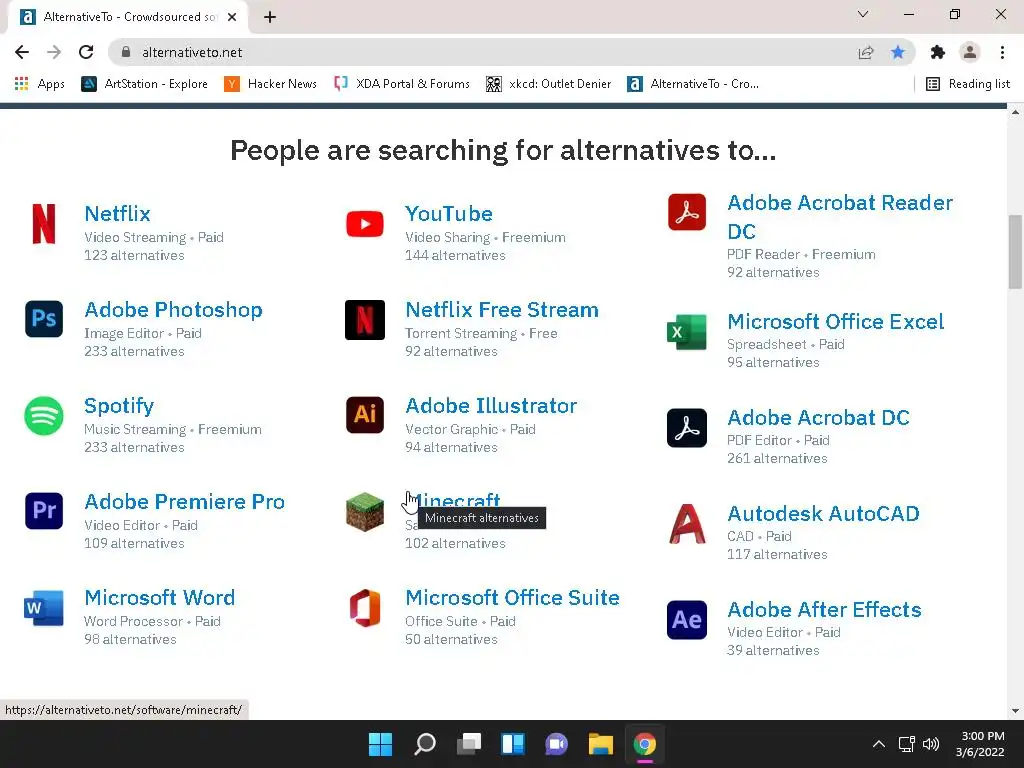
Task: Open the Reading list panel
Action: pyautogui.click(x=968, y=84)
